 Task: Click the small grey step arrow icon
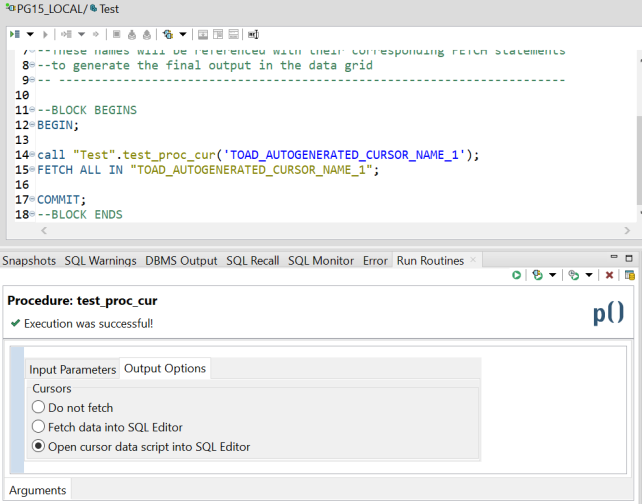click(96, 34)
